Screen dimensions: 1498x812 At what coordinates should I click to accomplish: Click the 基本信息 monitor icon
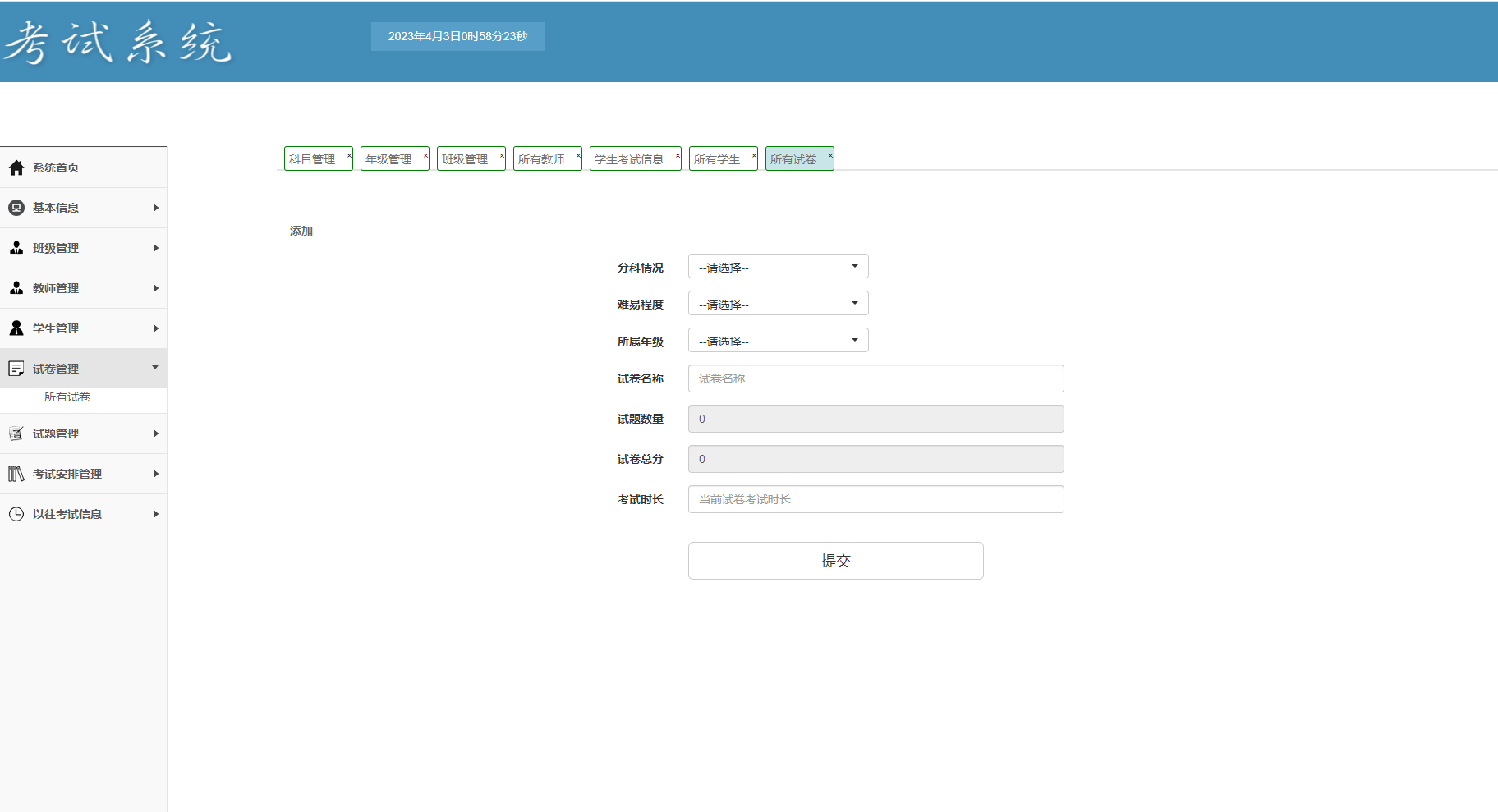tap(16, 208)
